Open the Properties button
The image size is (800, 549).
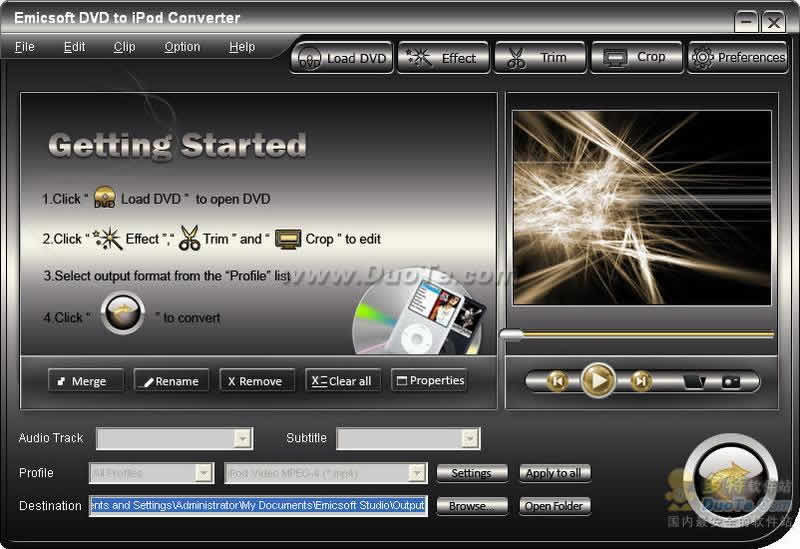429,381
